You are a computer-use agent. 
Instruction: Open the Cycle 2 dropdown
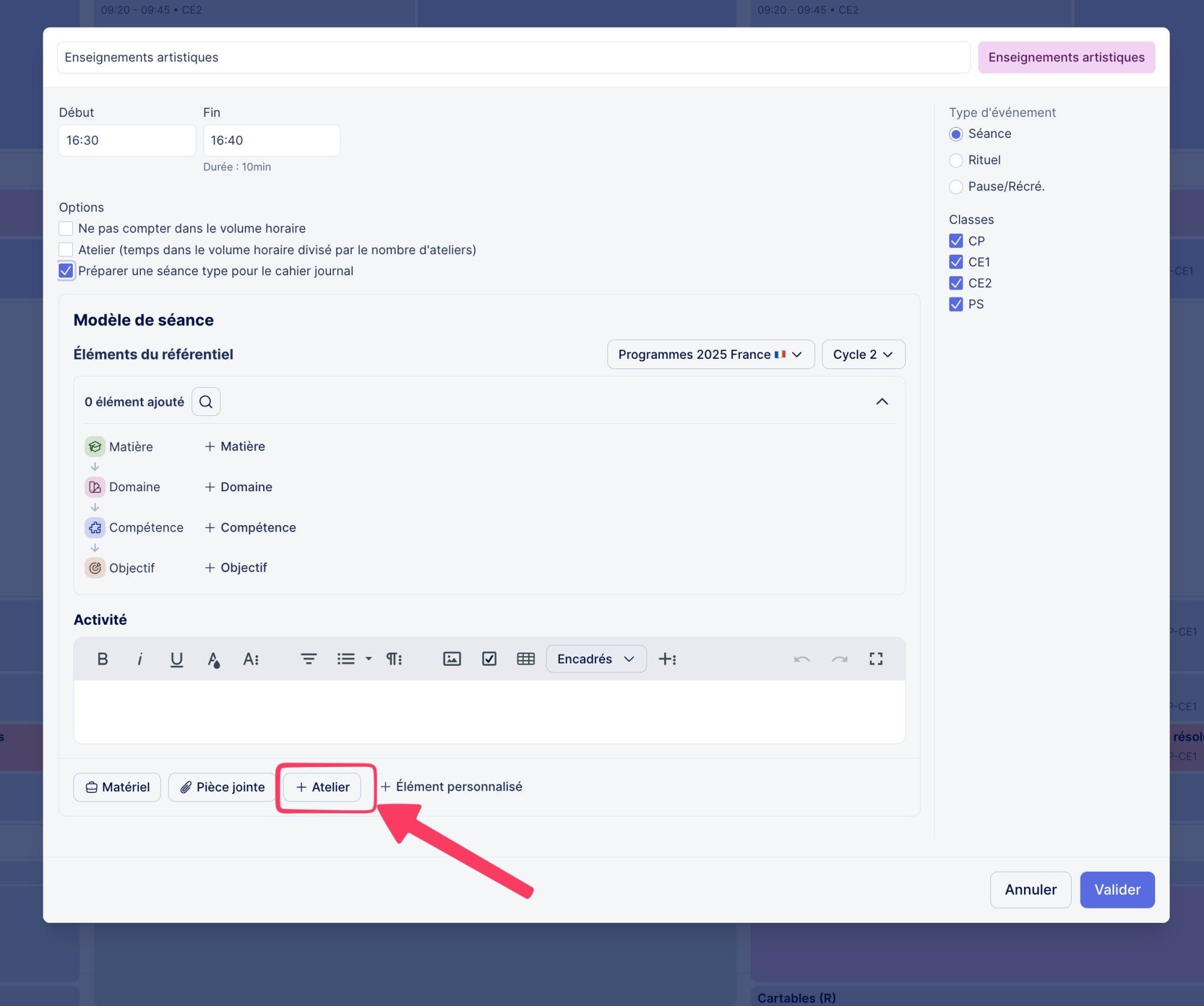863,355
